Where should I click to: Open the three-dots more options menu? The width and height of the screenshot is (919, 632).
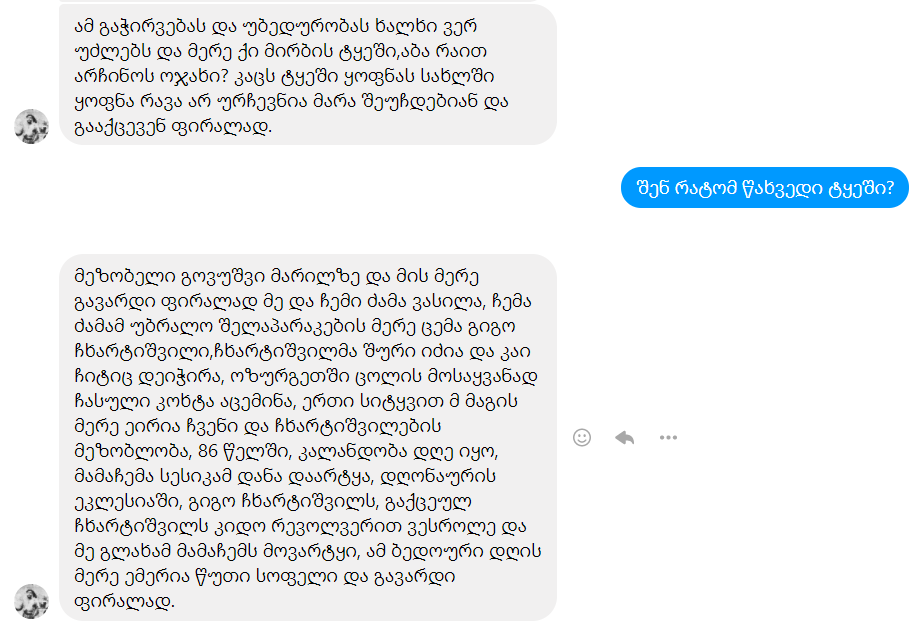point(668,437)
